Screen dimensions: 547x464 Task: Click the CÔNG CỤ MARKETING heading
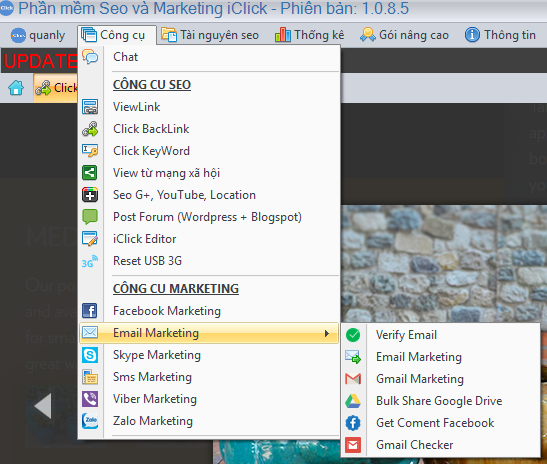point(176,289)
